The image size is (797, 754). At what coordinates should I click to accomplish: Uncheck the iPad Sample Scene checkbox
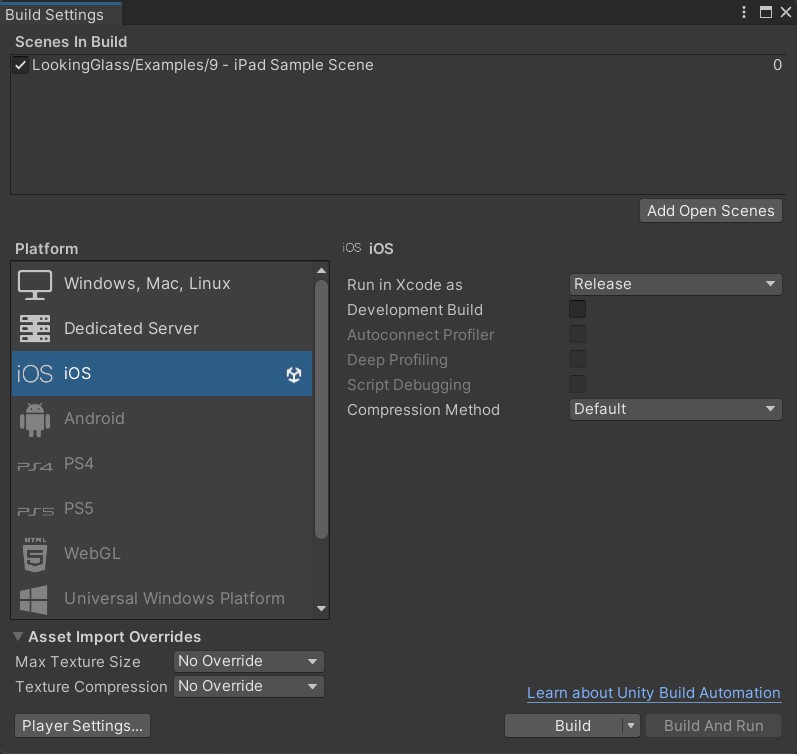[x=21, y=66]
